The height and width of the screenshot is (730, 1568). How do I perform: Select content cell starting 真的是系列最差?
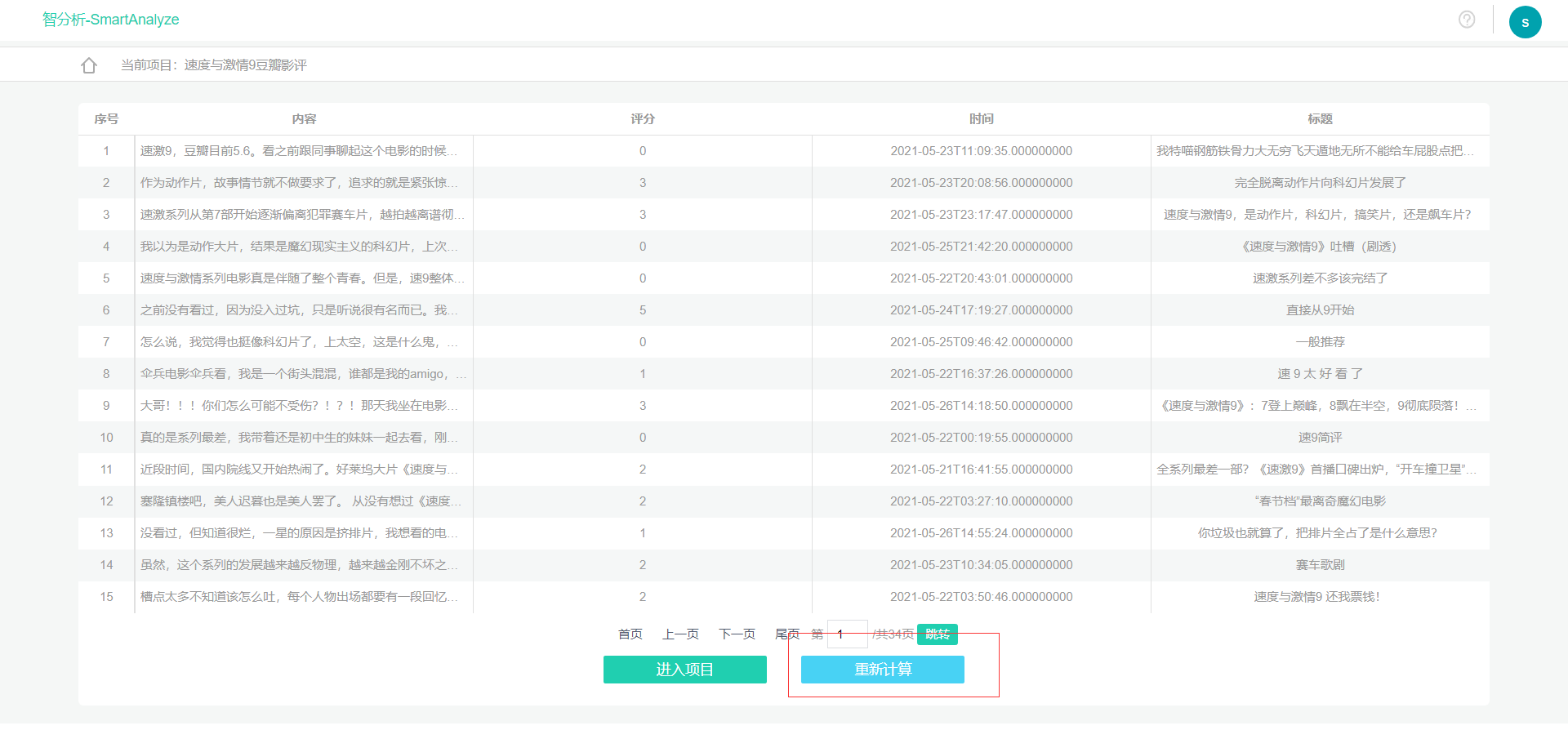click(304, 438)
